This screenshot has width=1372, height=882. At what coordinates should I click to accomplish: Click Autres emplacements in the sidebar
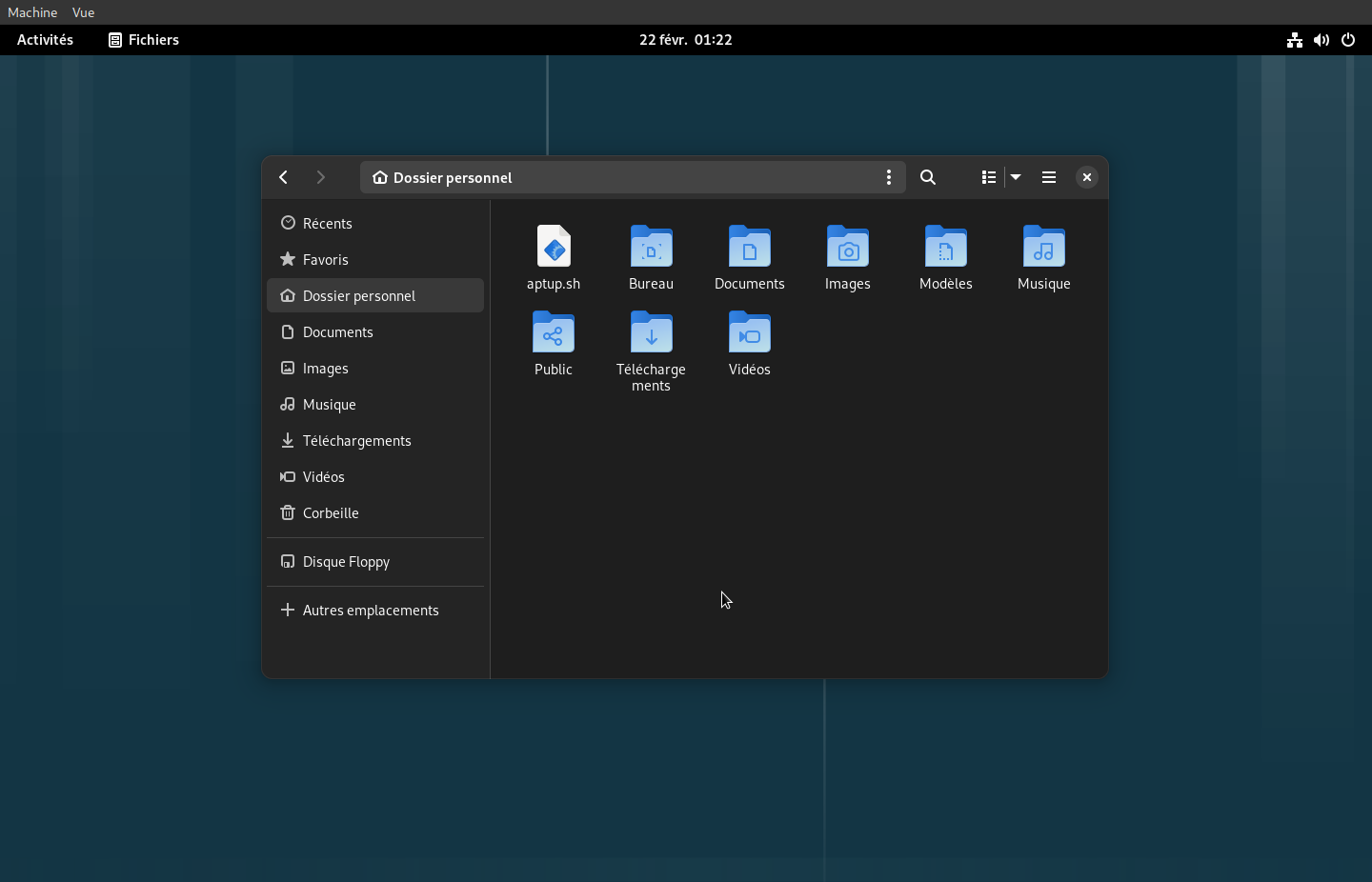(x=370, y=611)
